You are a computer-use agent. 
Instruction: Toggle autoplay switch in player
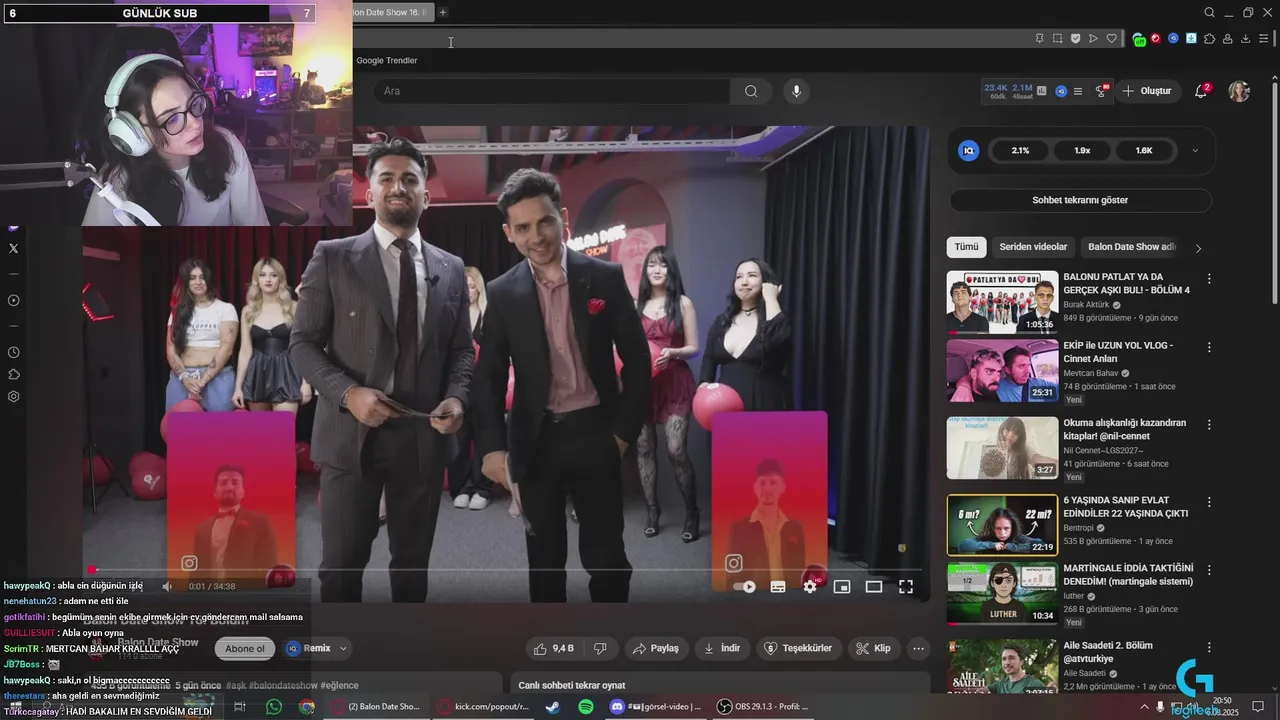point(745,587)
